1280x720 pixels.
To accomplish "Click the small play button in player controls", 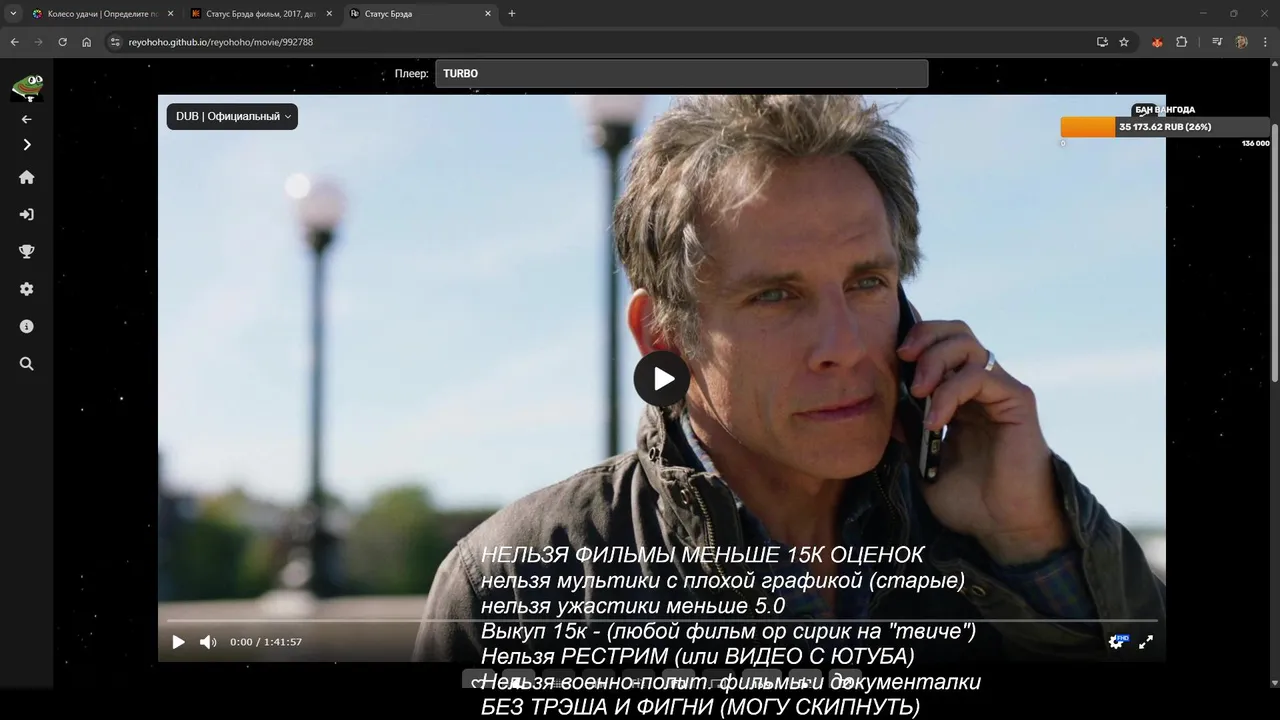I will tap(178, 642).
